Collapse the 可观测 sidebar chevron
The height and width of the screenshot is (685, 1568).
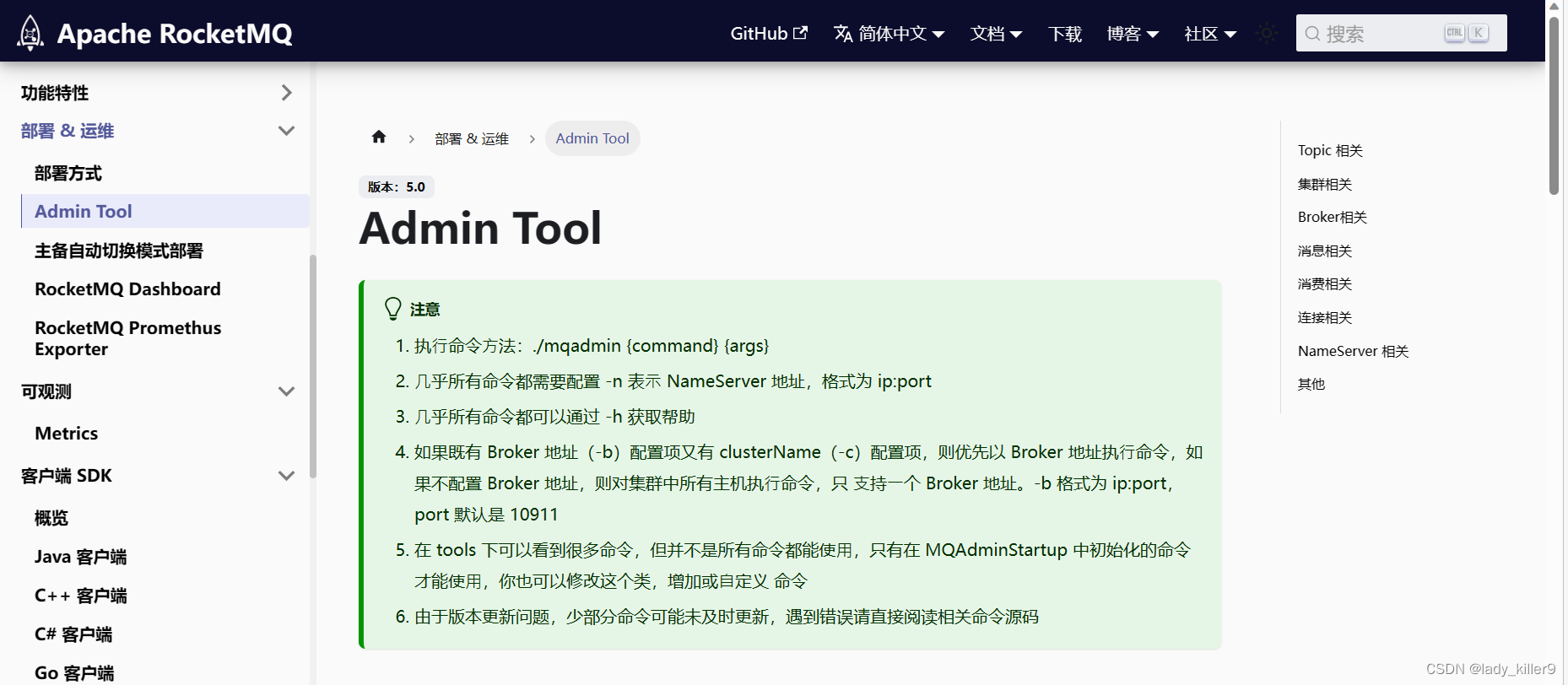click(x=287, y=391)
